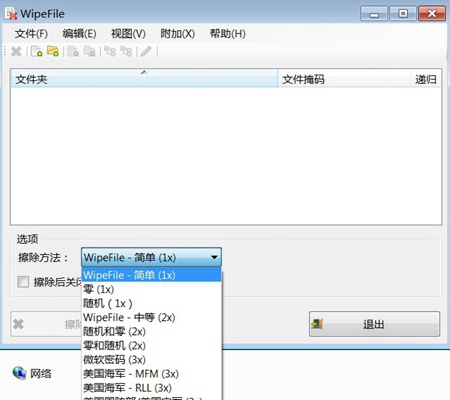Sort by the 文件夹 column header
Viewport: 450px width, 400px height.
tap(144, 79)
